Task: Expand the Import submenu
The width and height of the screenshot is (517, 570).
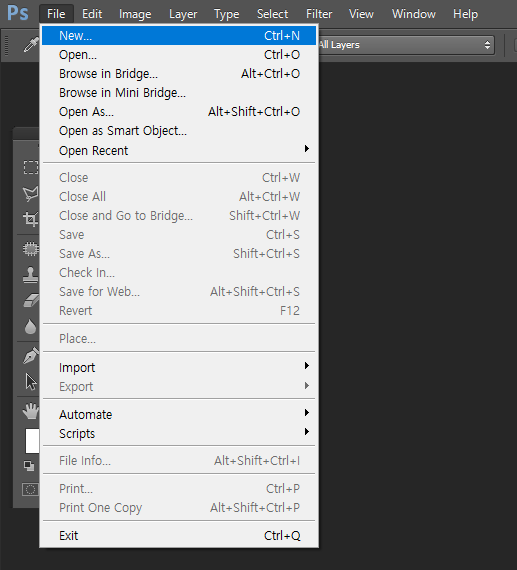Action: tap(179, 368)
